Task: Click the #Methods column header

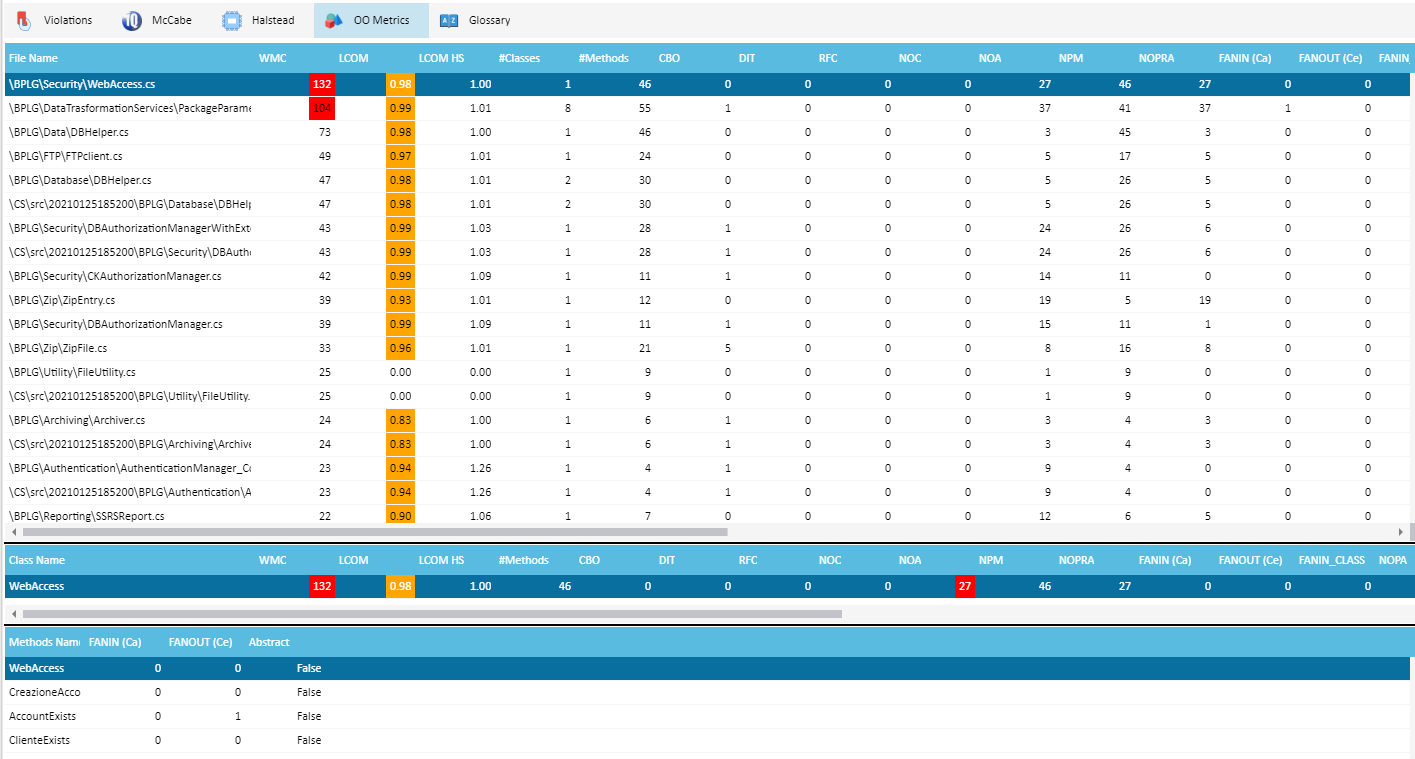Action: tap(604, 58)
